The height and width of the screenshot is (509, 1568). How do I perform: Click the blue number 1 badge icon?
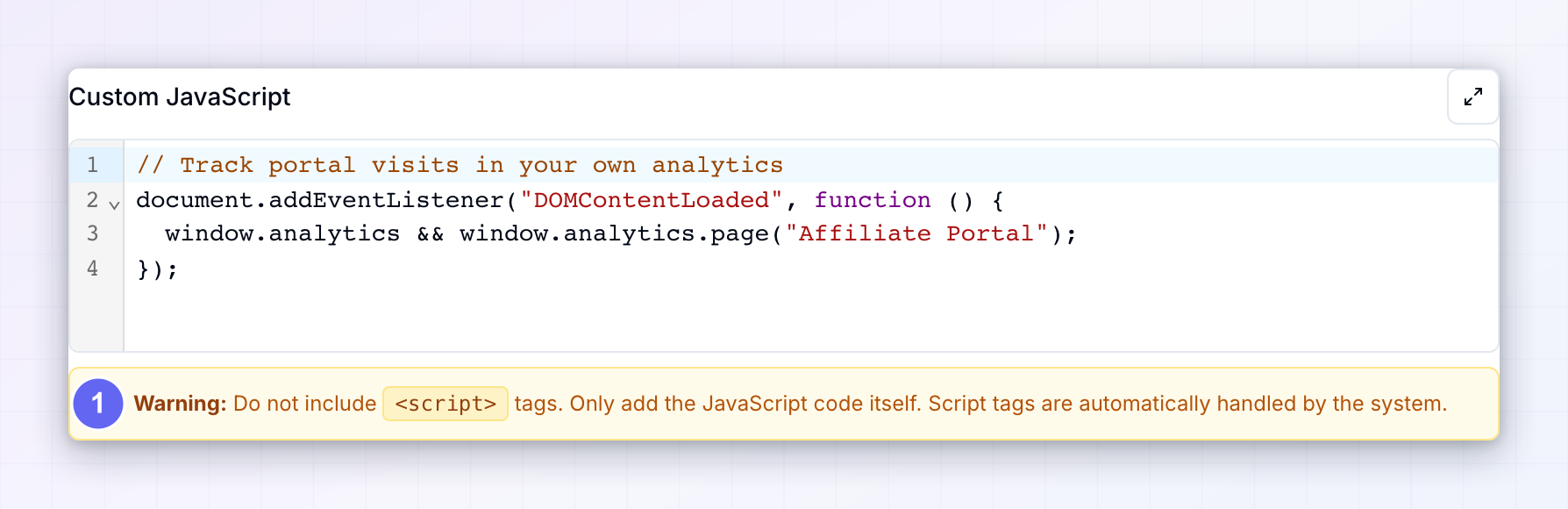tap(98, 404)
